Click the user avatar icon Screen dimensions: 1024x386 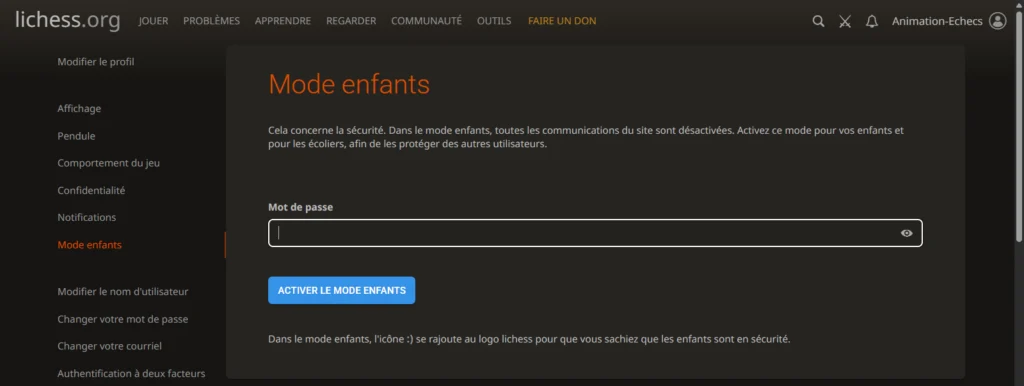998,21
